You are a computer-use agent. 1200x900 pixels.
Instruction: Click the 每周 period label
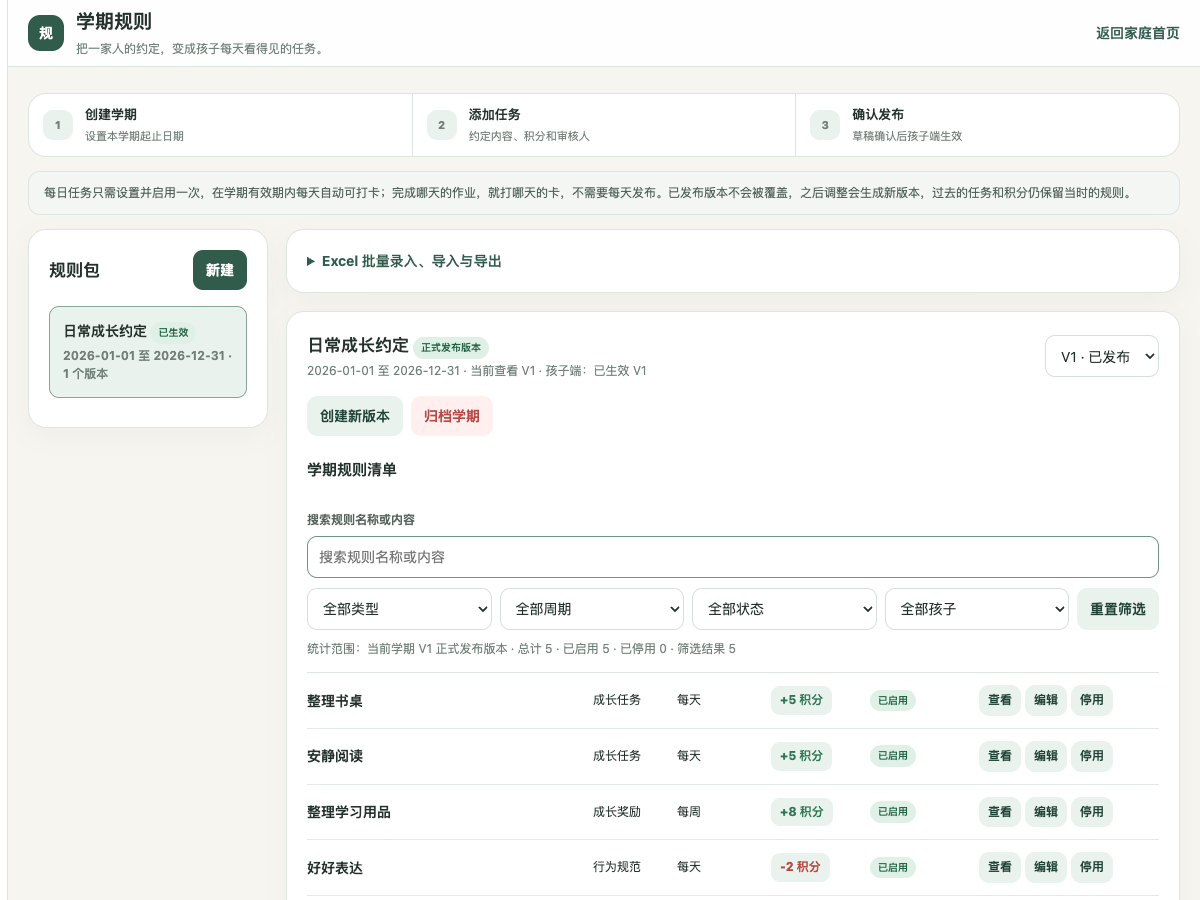(689, 812)
